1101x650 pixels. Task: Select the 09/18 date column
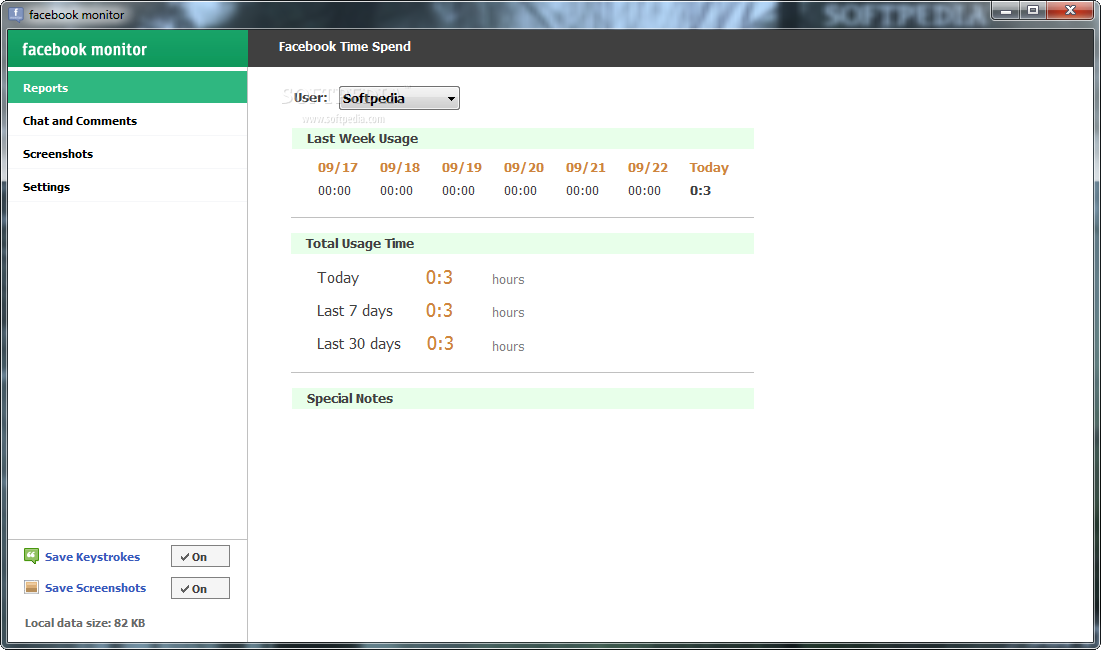[400, 168]
